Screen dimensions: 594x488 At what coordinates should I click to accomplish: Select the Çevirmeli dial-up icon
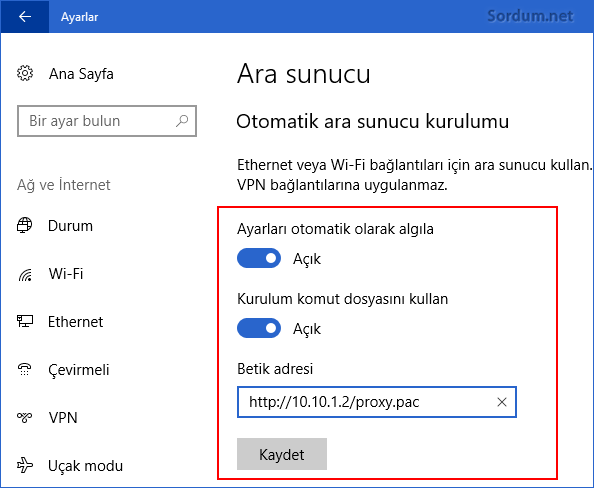25,369
